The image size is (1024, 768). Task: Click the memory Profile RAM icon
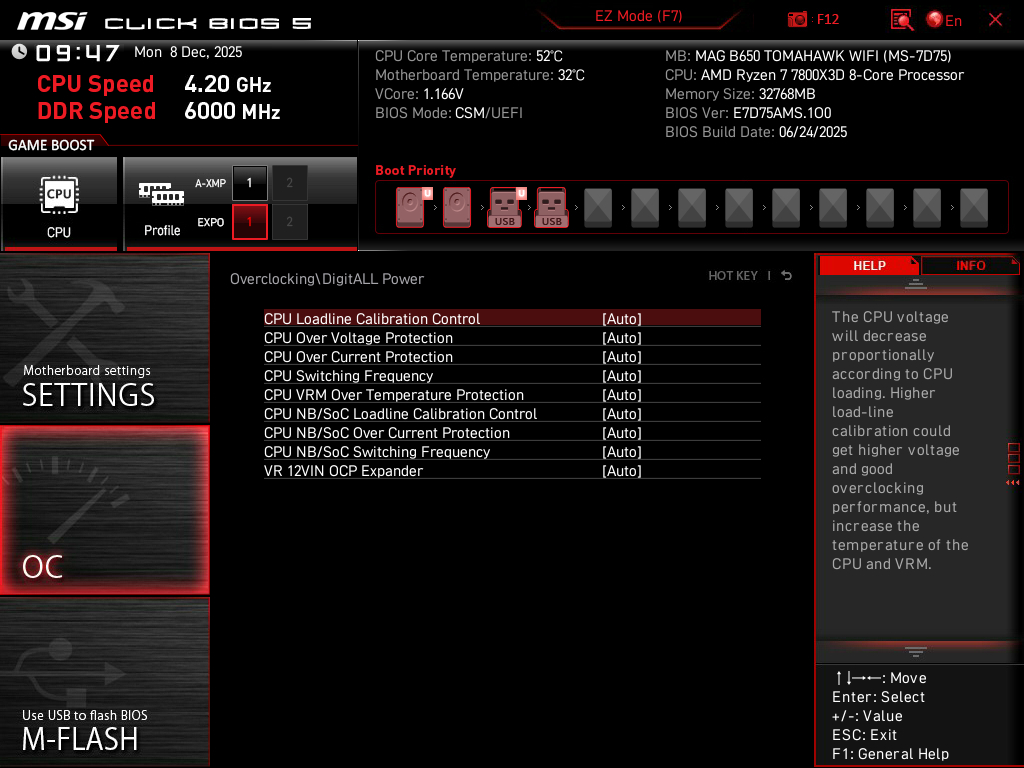[x=161, y=194]
